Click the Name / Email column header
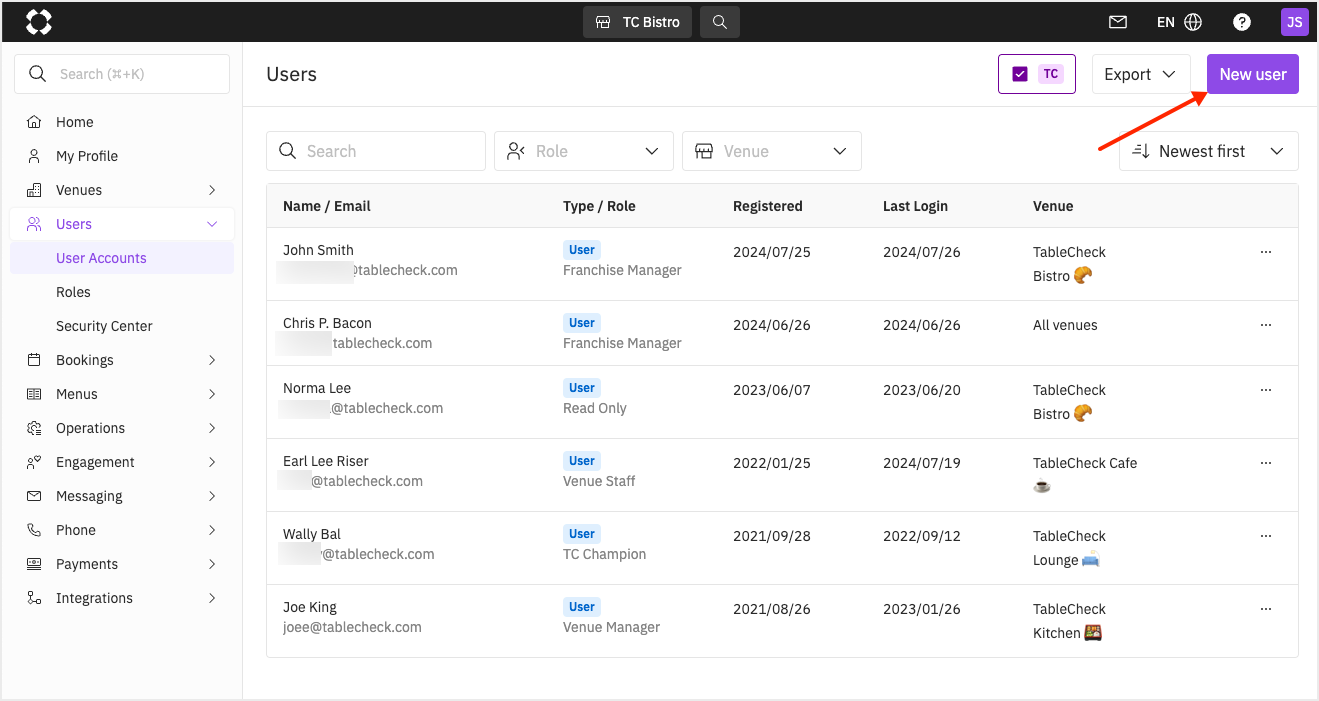 pyautogui.click(x=327, y=206)
